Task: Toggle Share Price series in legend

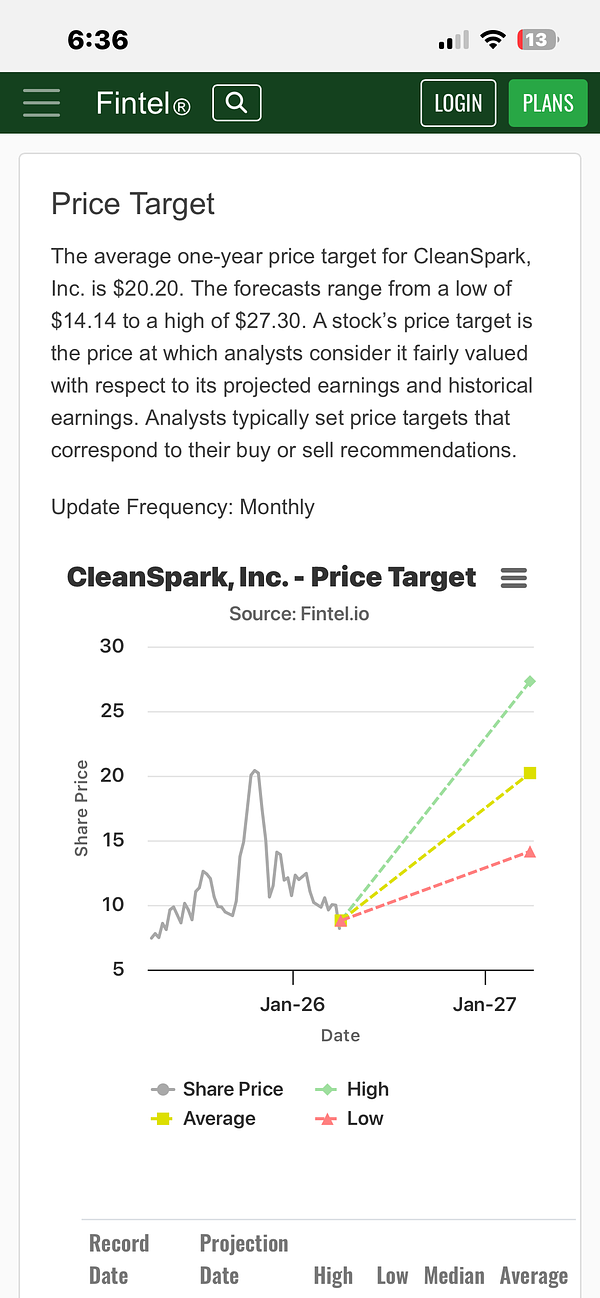Action: [218, 1089]
